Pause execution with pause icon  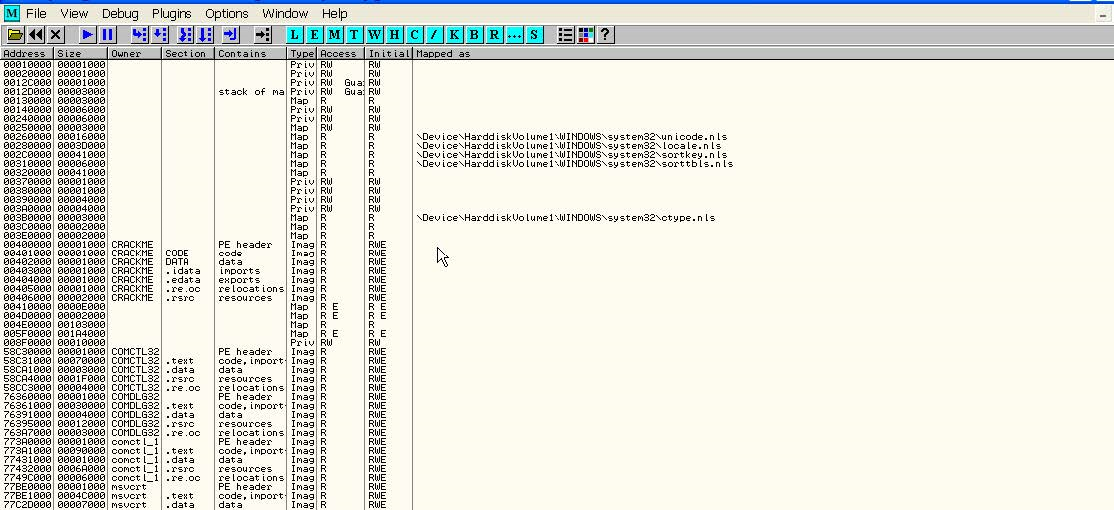[107, 35]
